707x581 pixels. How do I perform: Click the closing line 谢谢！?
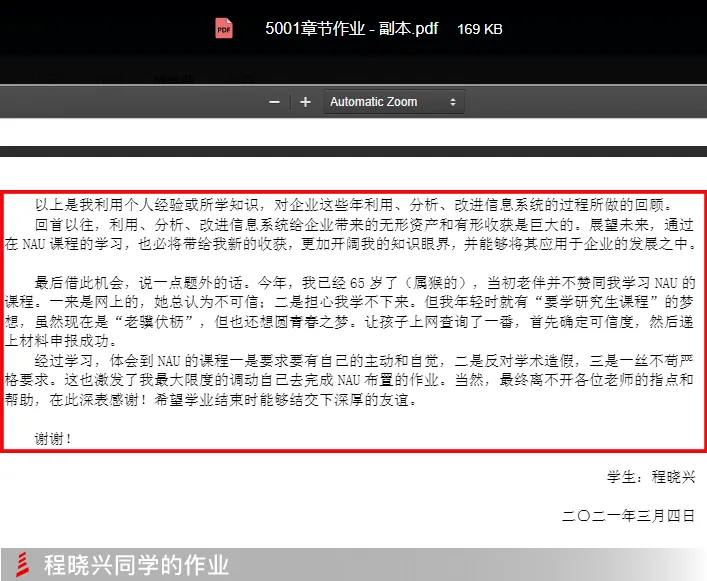(x=53, y=439)
